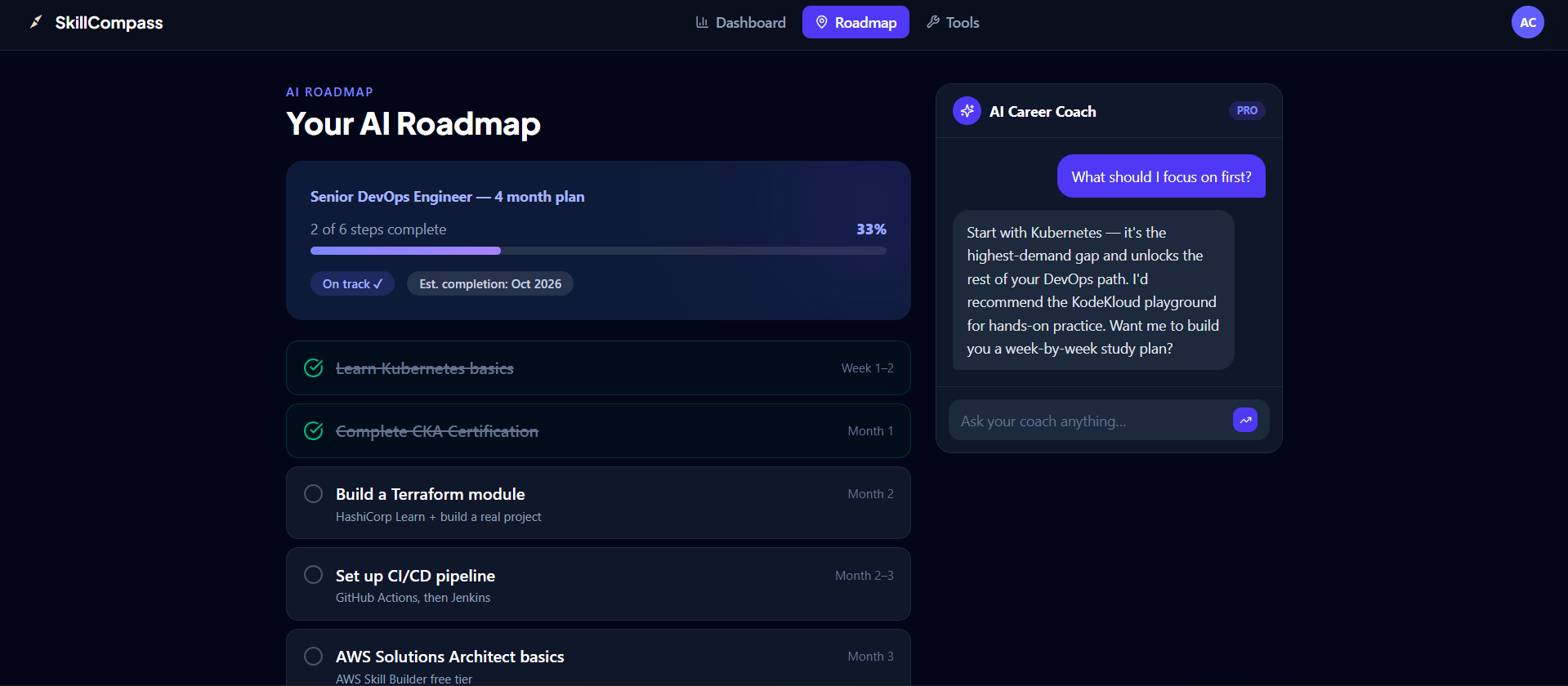Click the Build a Terraform module title
The height and width of the screenshot is (686, 1568).
tap(431, 494)
